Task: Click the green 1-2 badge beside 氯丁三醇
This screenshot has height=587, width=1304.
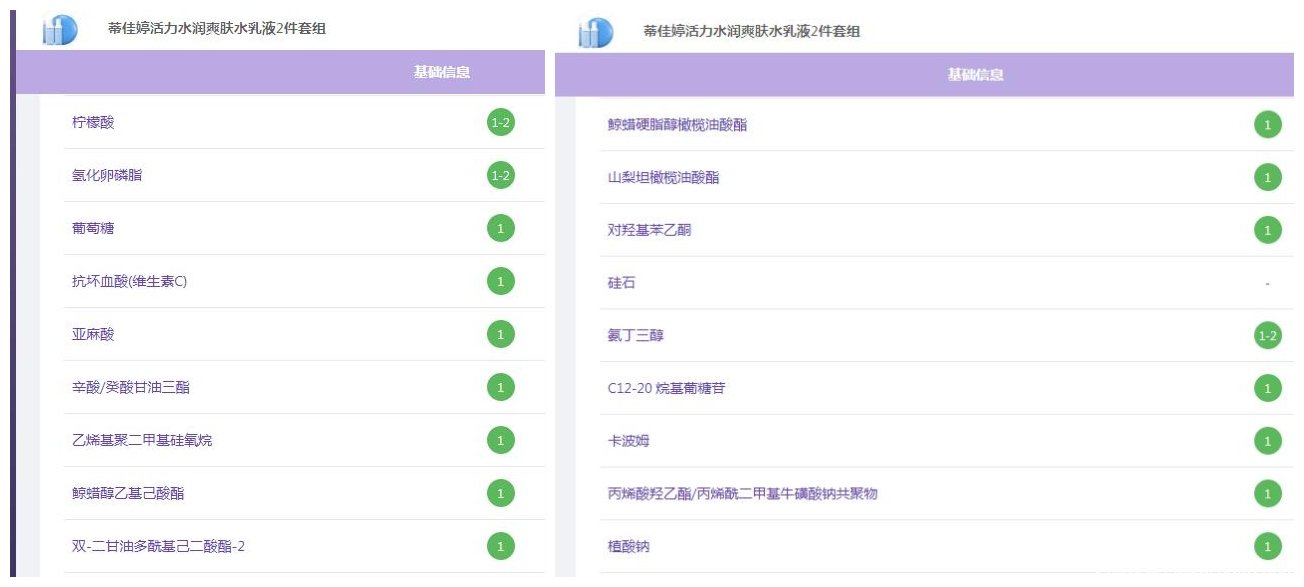Action: click(x=1267, y=336)
